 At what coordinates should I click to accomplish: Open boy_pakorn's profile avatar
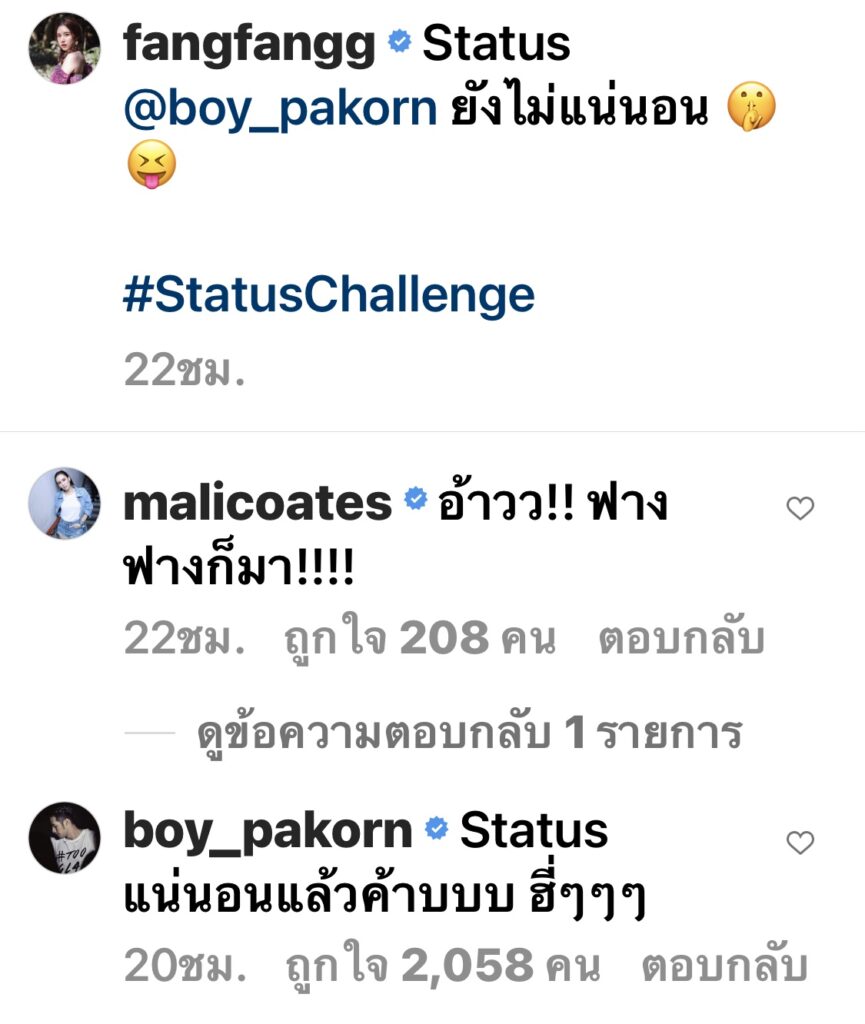click(65, 838)
